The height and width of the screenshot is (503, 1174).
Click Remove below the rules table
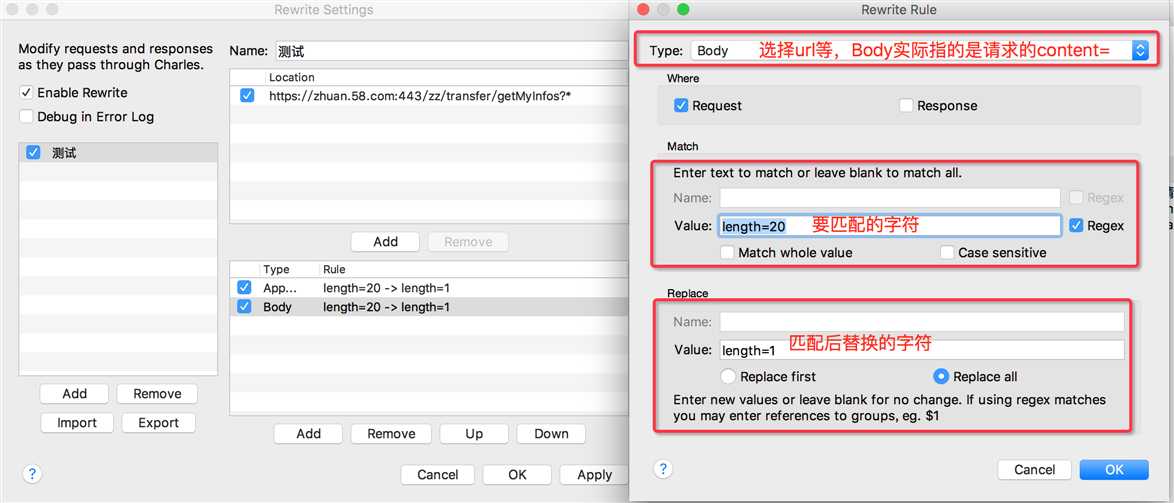tap(391, 433)
